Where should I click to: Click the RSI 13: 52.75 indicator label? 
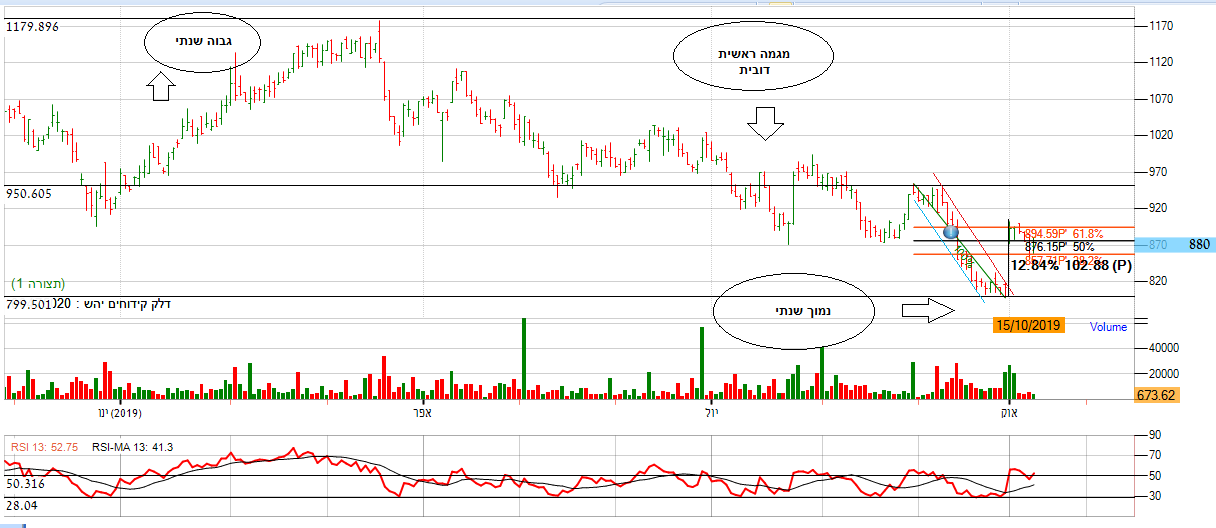[42, 447]
